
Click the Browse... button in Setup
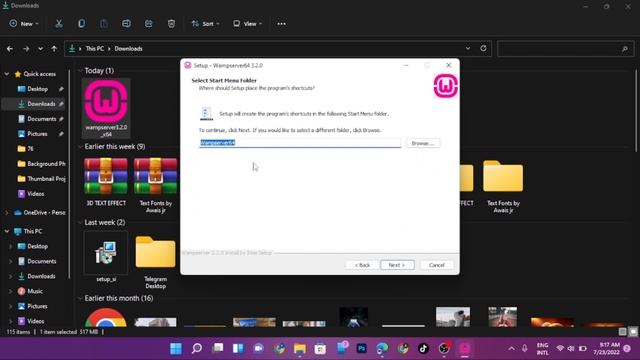coord(423,143)
